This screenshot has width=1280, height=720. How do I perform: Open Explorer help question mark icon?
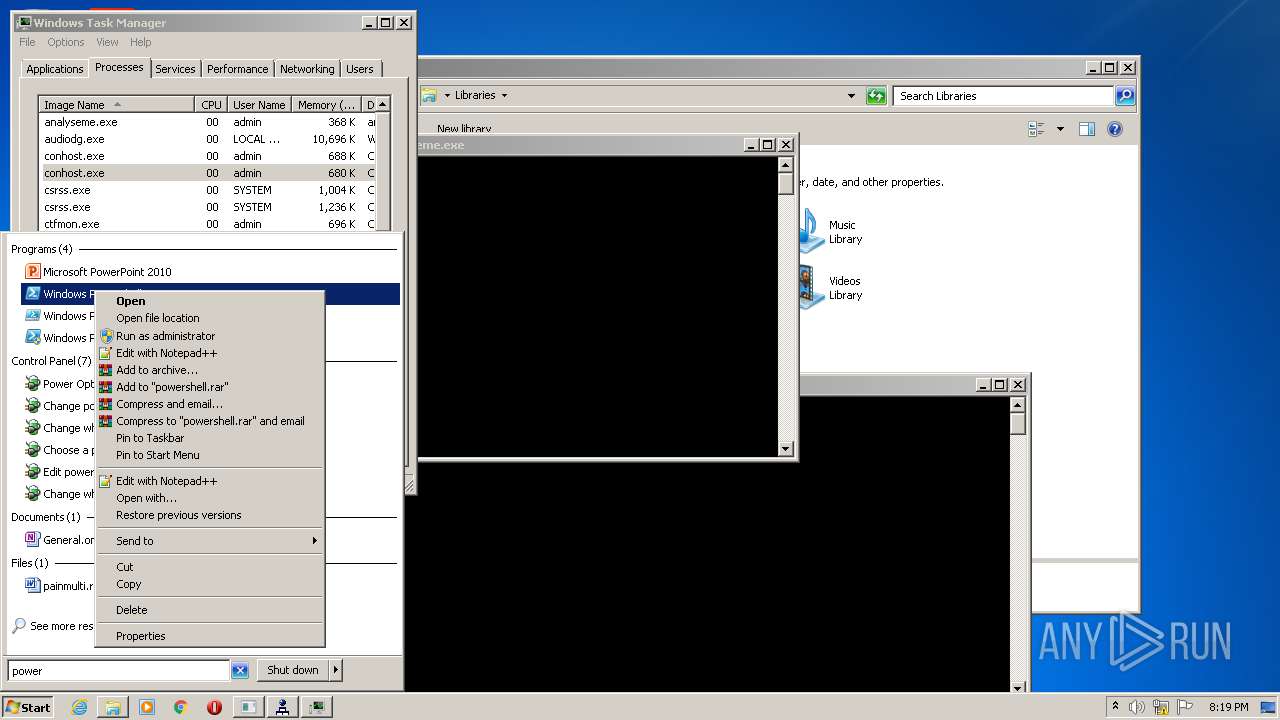1115,129
